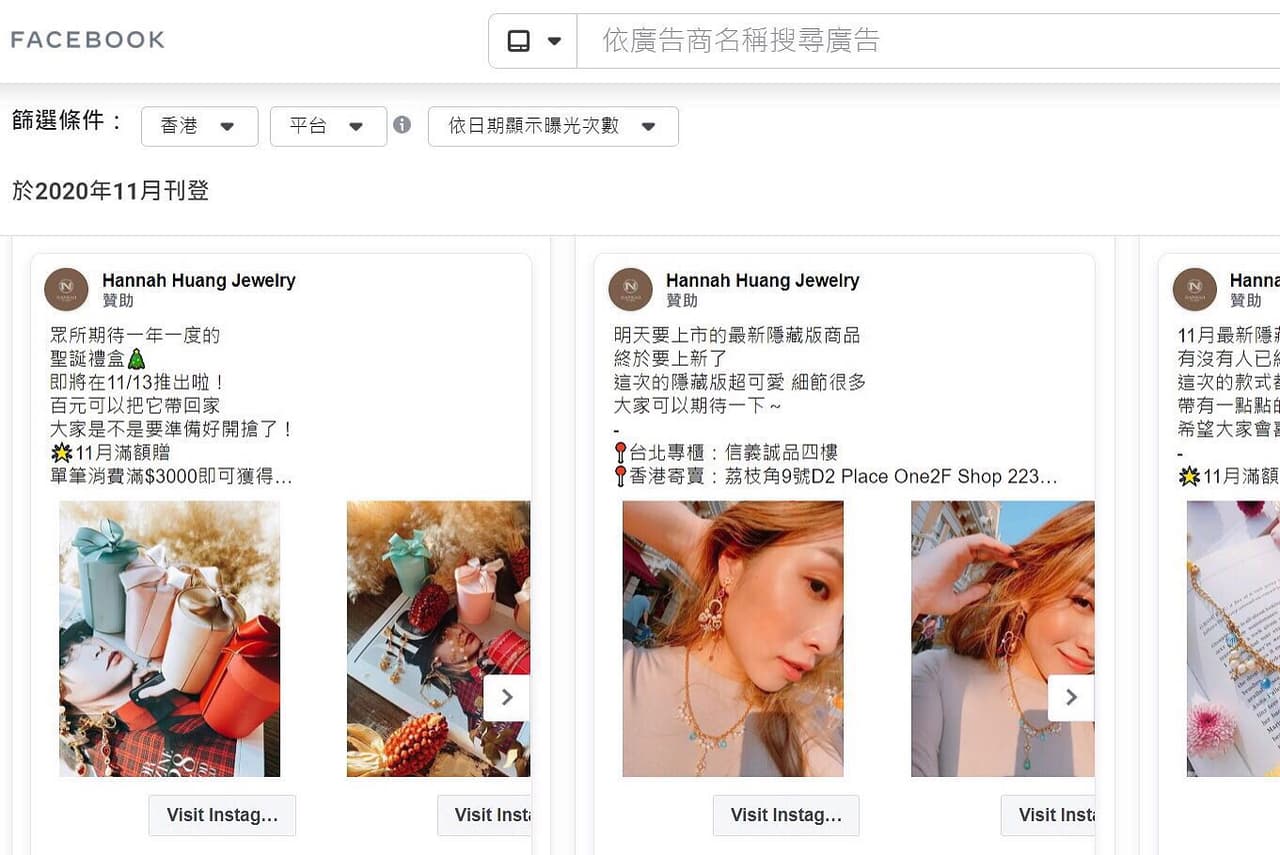The image size is (1280, 855).
Task: Click Visit Instagram under second gift box image
Action: point(484,815)
